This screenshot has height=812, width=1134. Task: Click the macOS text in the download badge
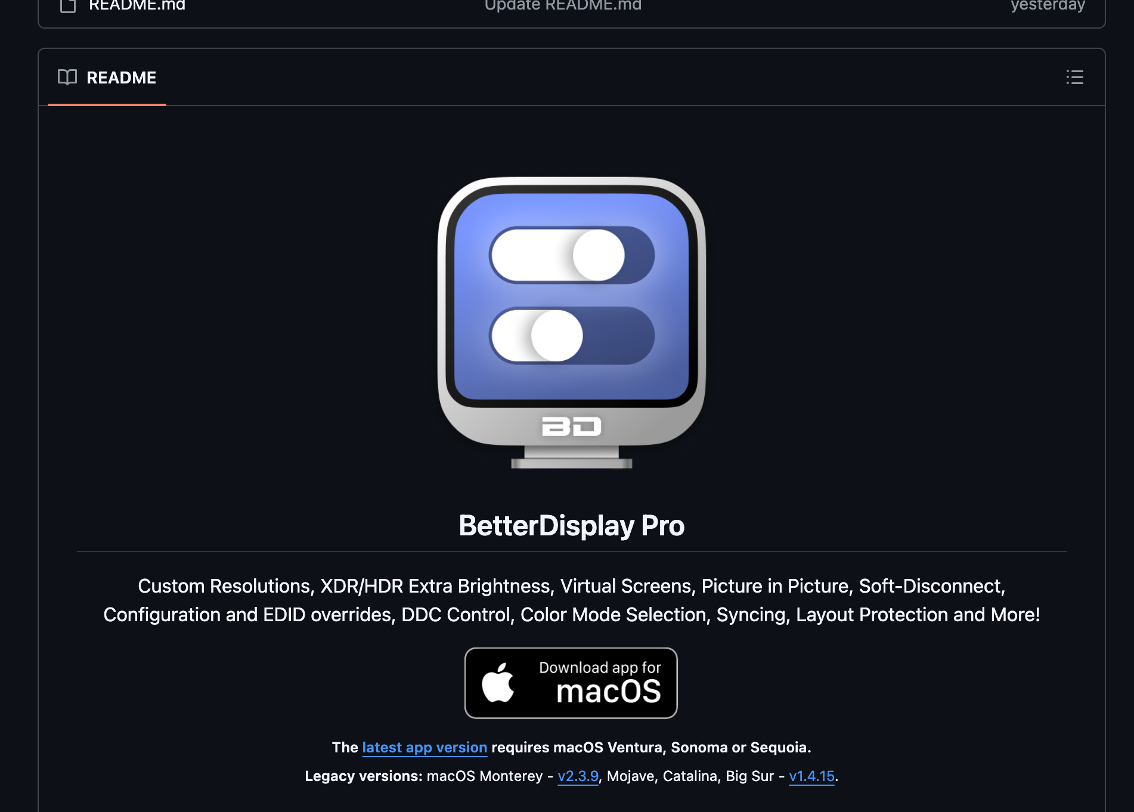(x=608, y=691)
